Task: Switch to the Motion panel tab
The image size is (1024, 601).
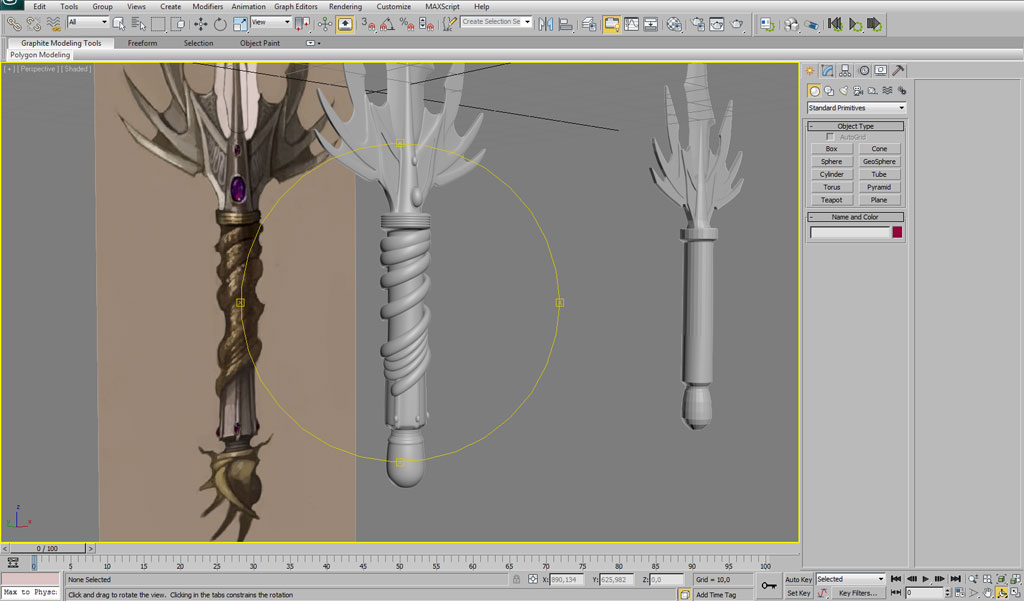Action: coord(863,71)
